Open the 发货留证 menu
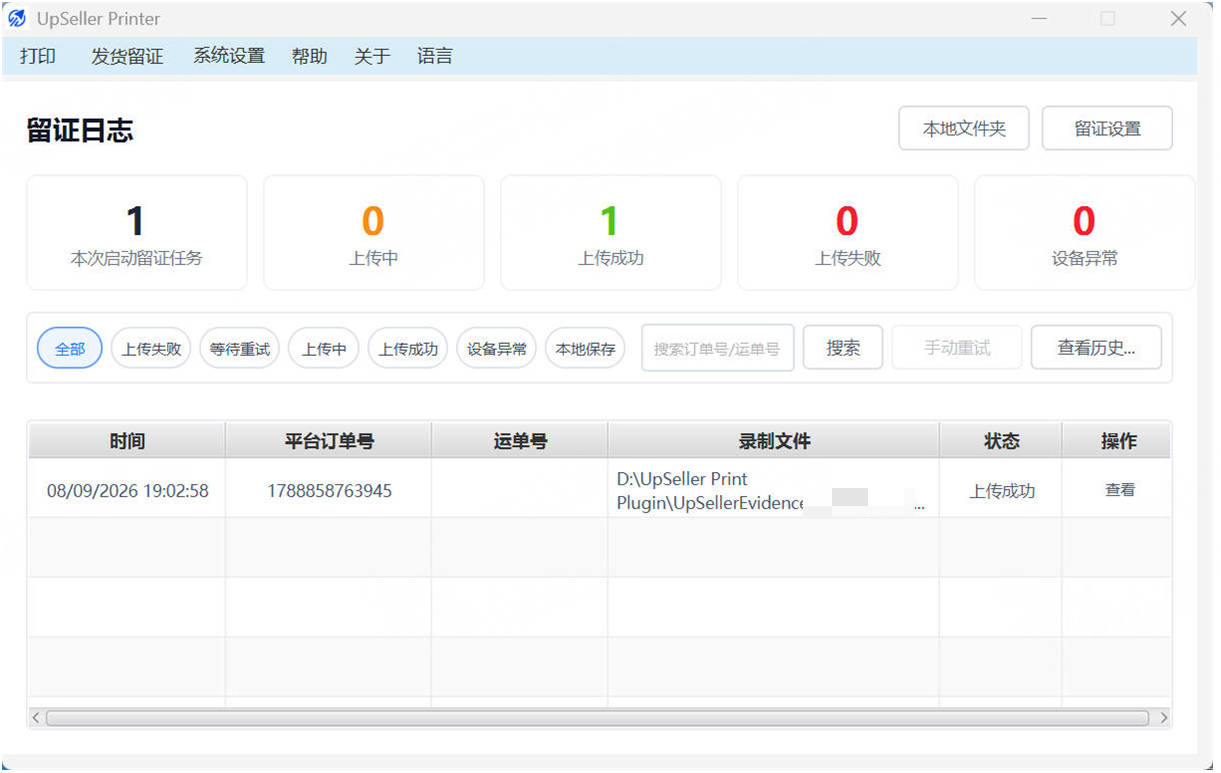1221x773 pixels. (x=127, y=56)
